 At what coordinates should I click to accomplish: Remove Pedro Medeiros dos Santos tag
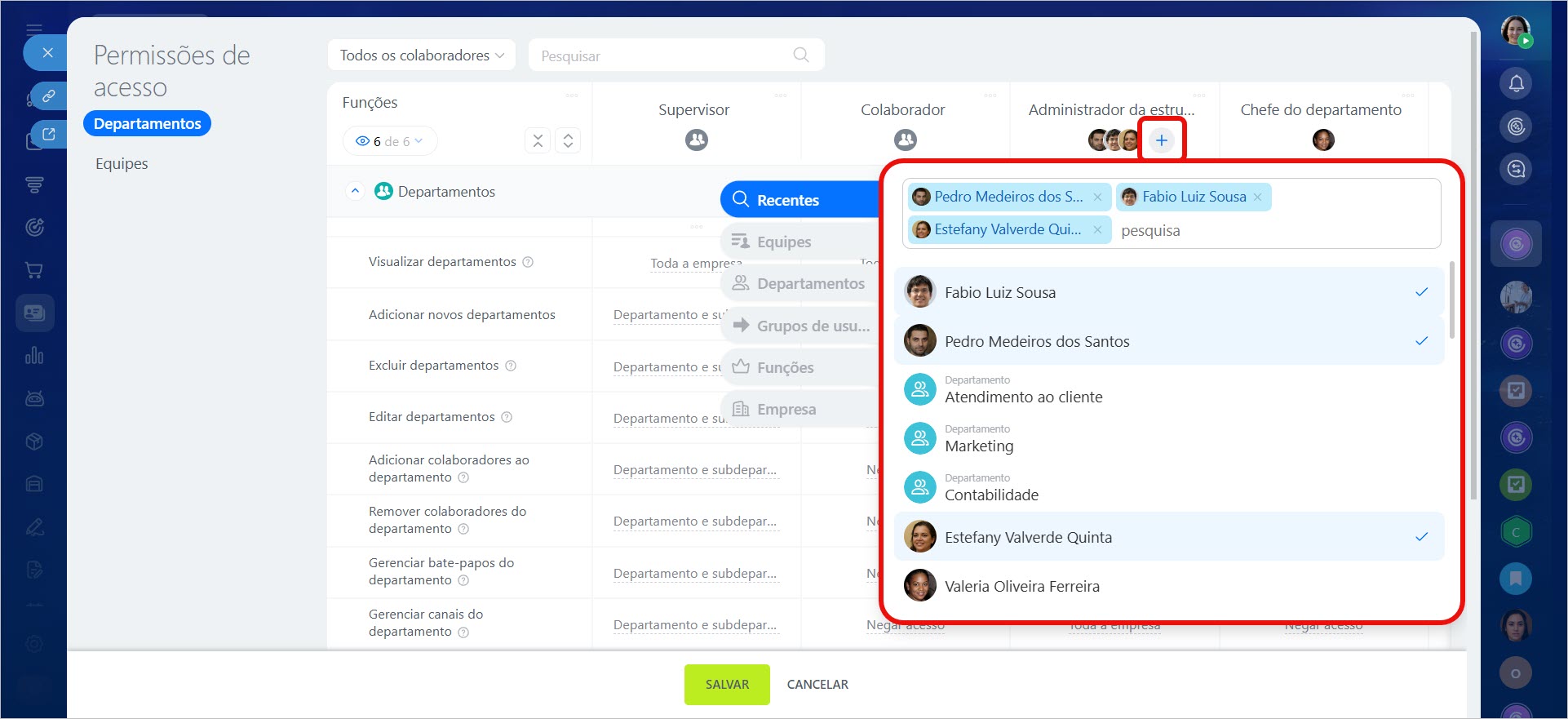[x=1097, y=198]
